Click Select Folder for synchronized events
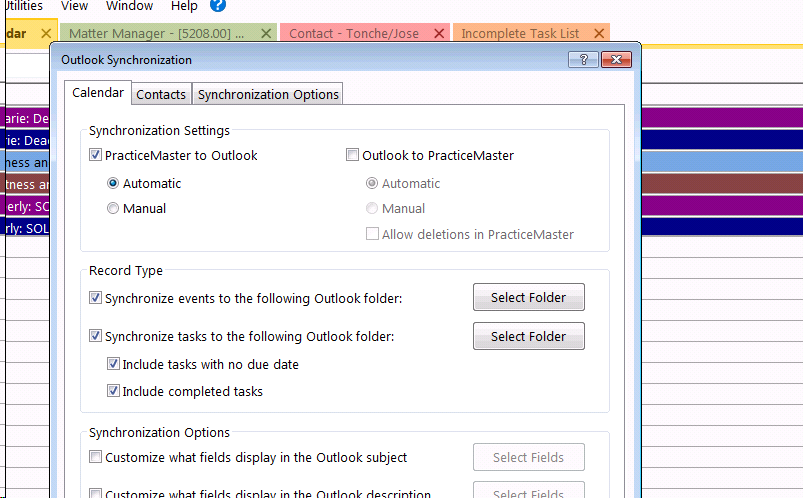Screen dimensions: 803x498 [528, 297]
